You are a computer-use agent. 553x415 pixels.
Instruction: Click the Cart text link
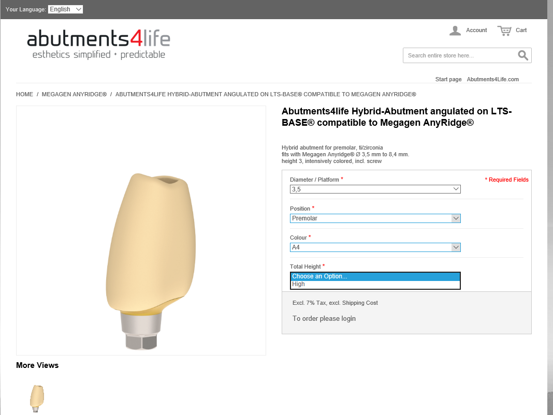pyautogui.click(x=521, y=30)
